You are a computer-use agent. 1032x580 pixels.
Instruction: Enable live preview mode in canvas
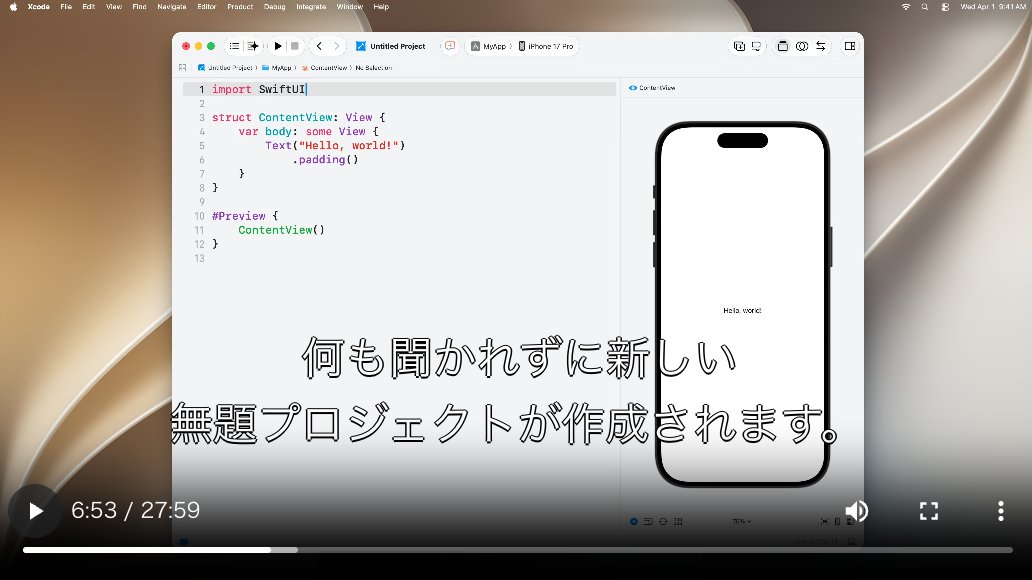tap(633, 521)
